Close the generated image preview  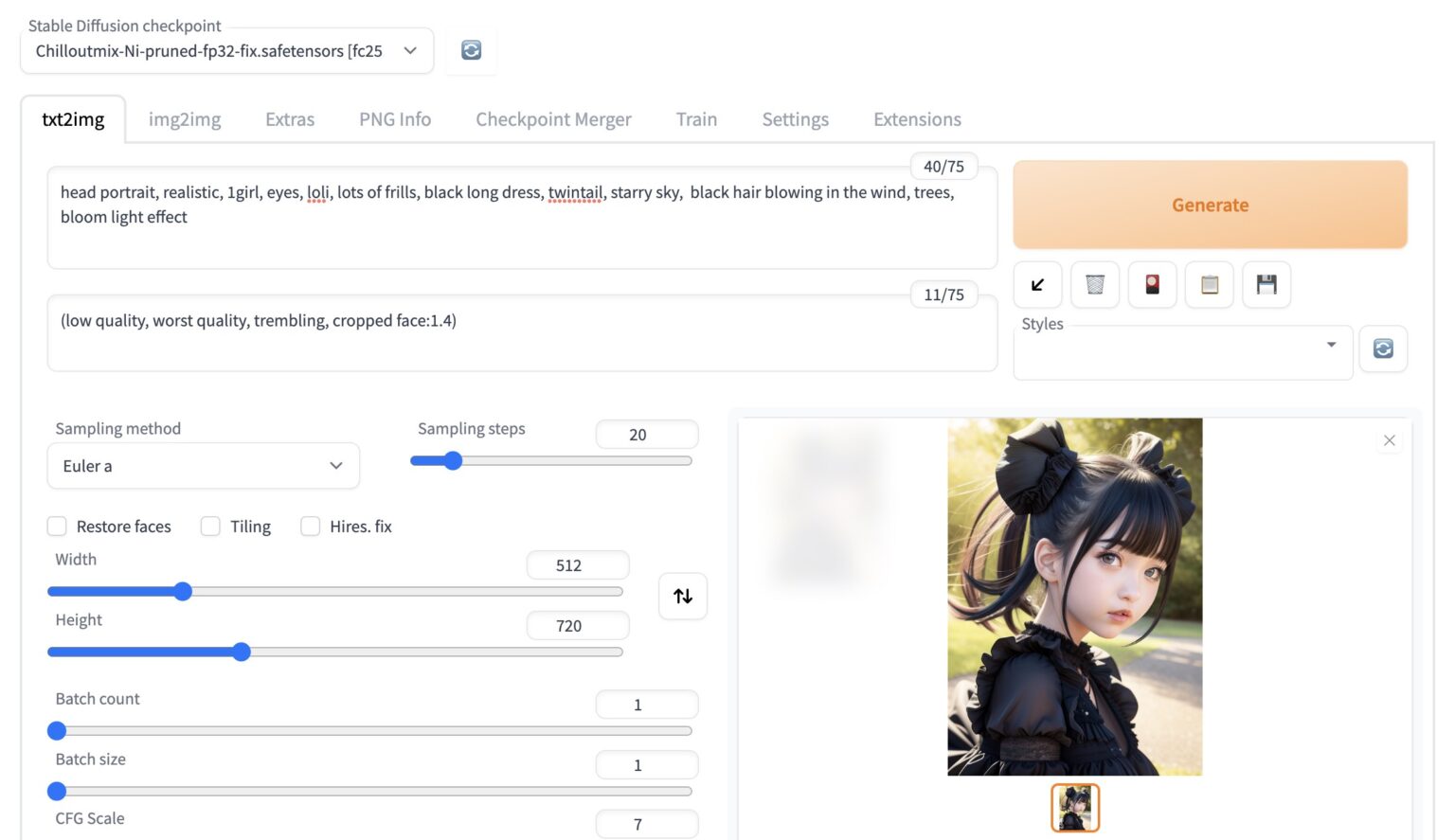point(1389,440)
